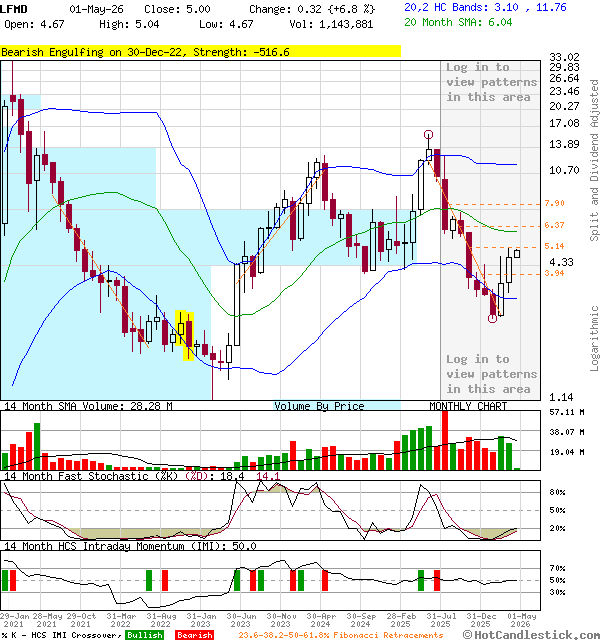Click the Close: 5.00 value
600x640 pixels.
pos(178,9)
